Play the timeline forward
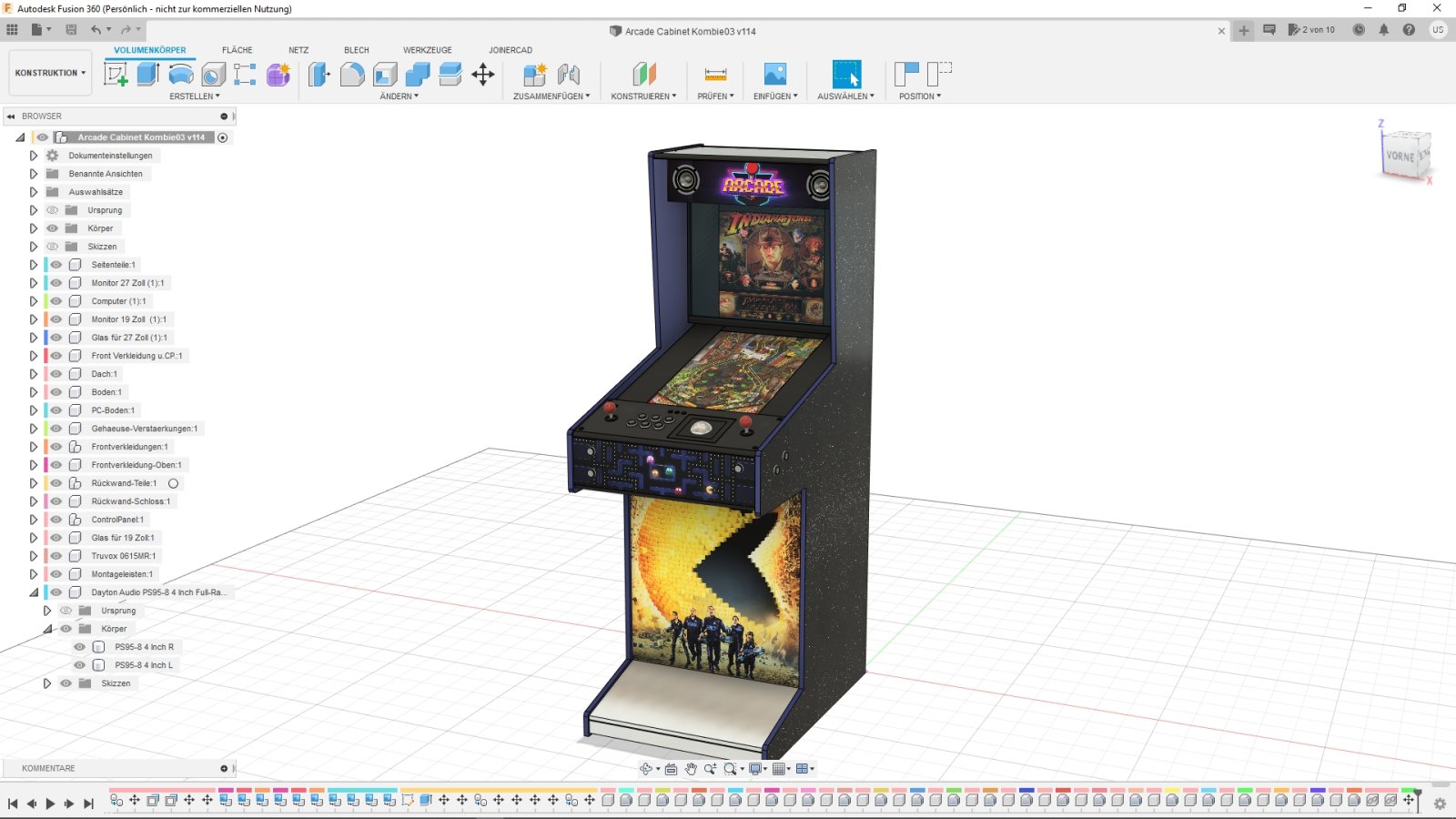This screenshot has height=819, width=1456. tap(50, 804)
